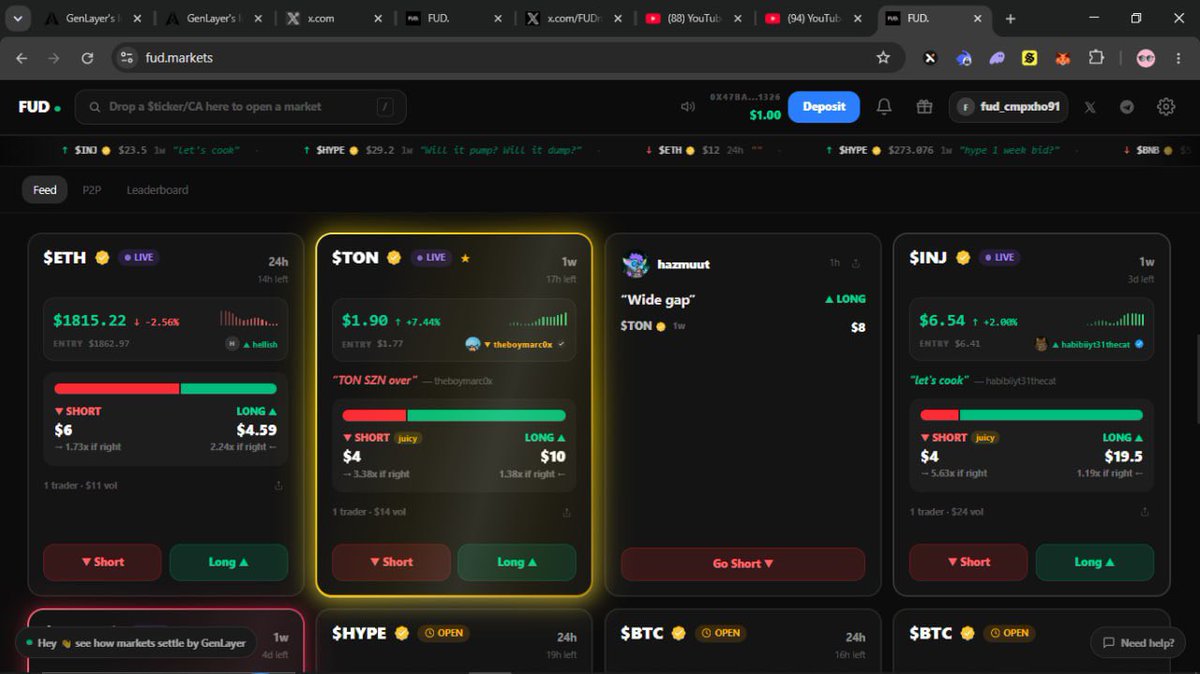Share the $INJ market card
1200x674 pixels.
(x=1145, y=512)
